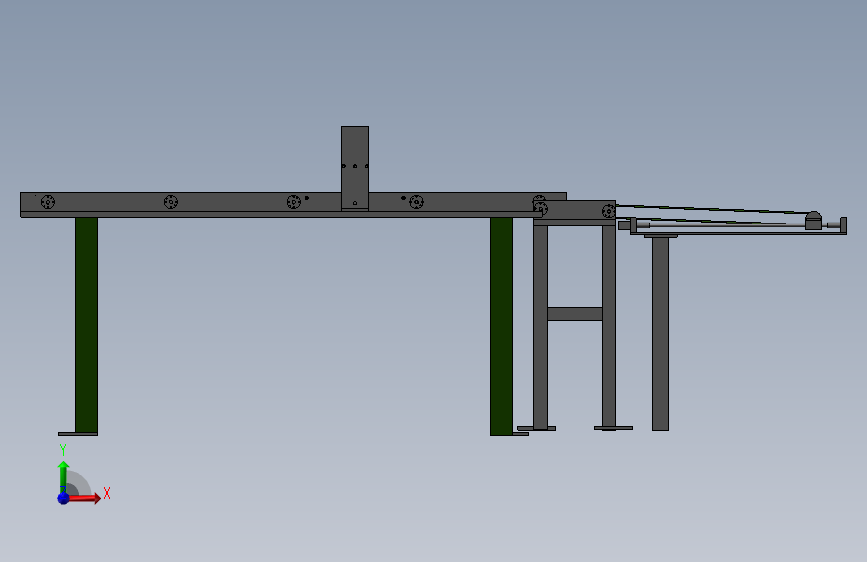Viewport: 867px width, 562px height.
Task: Select the right dark green support leg
Action: click(501, 326)
